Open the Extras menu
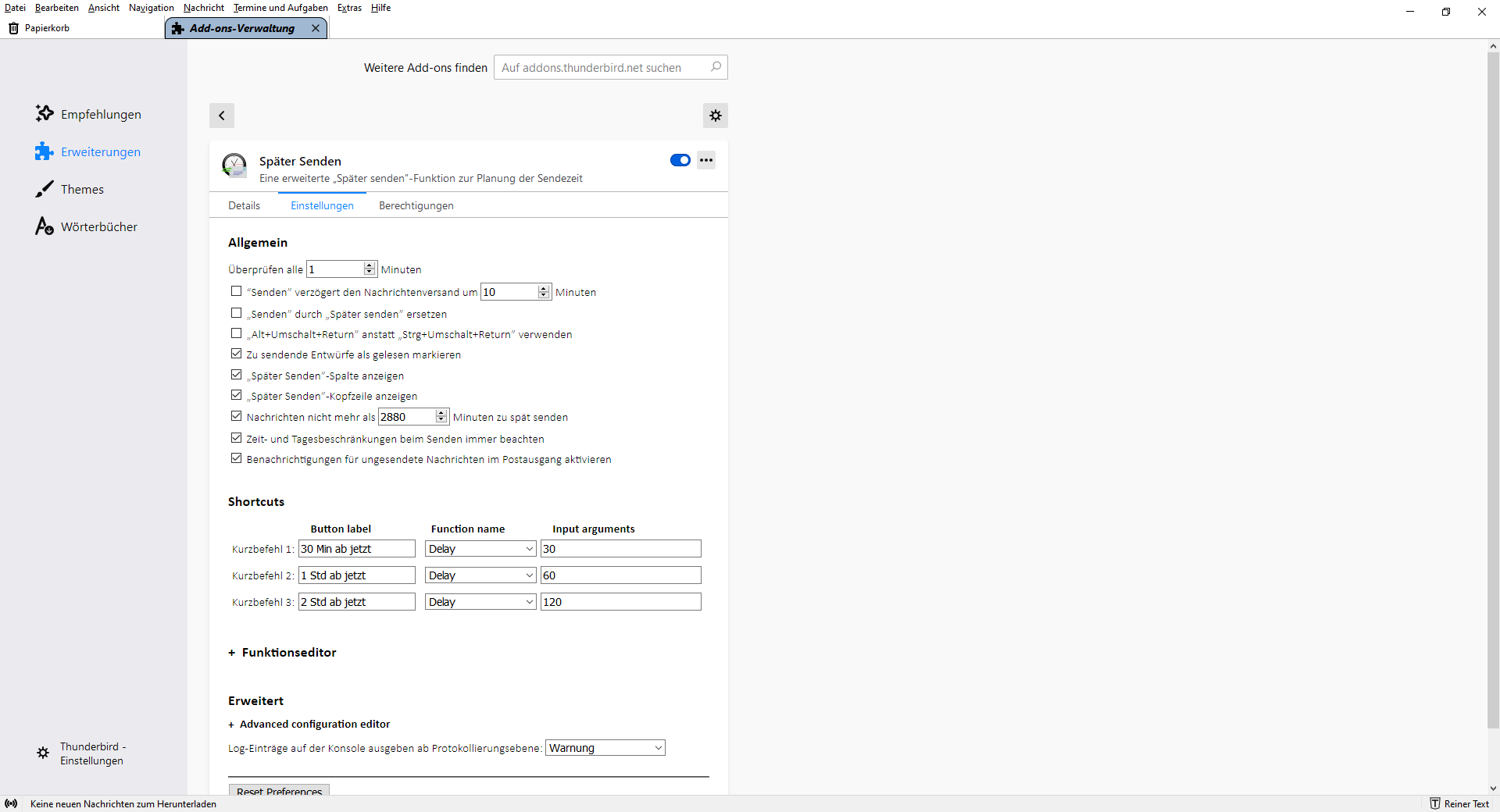The height and width of the screenshot is (812, 1500). [x=350, y=8]
